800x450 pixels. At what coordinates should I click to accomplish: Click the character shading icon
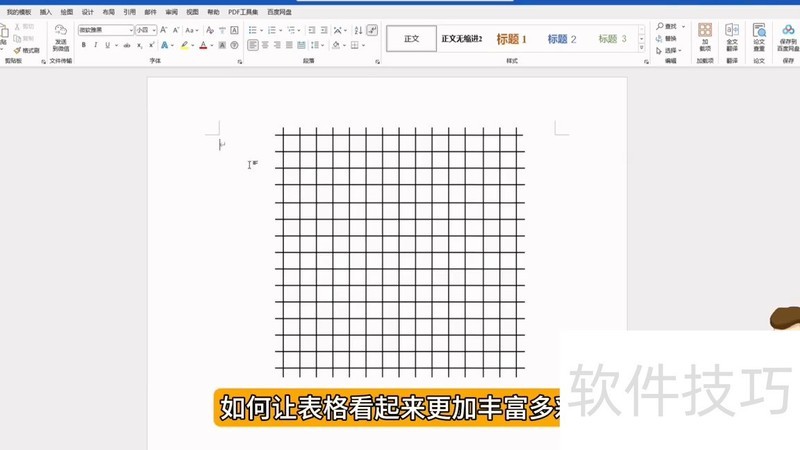tap(222, 45)
